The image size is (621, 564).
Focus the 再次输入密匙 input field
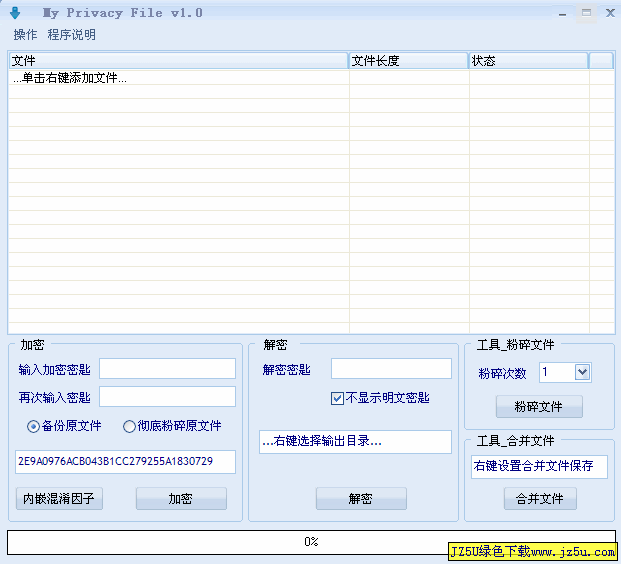coord(168,396)
